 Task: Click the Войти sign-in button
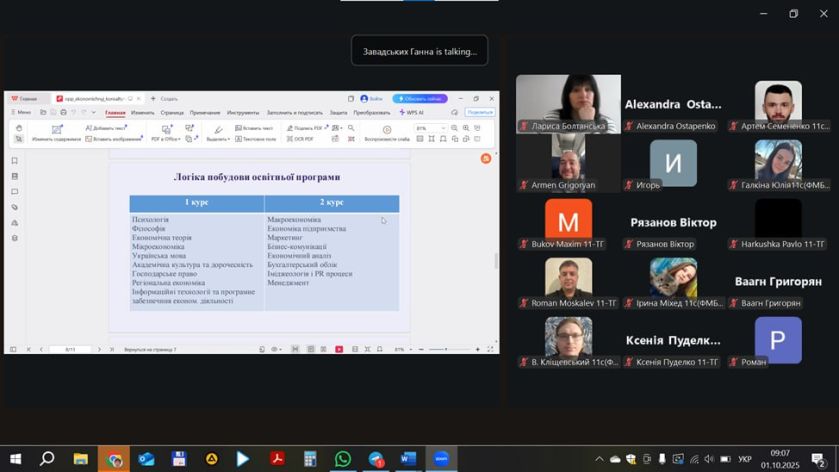371,98
